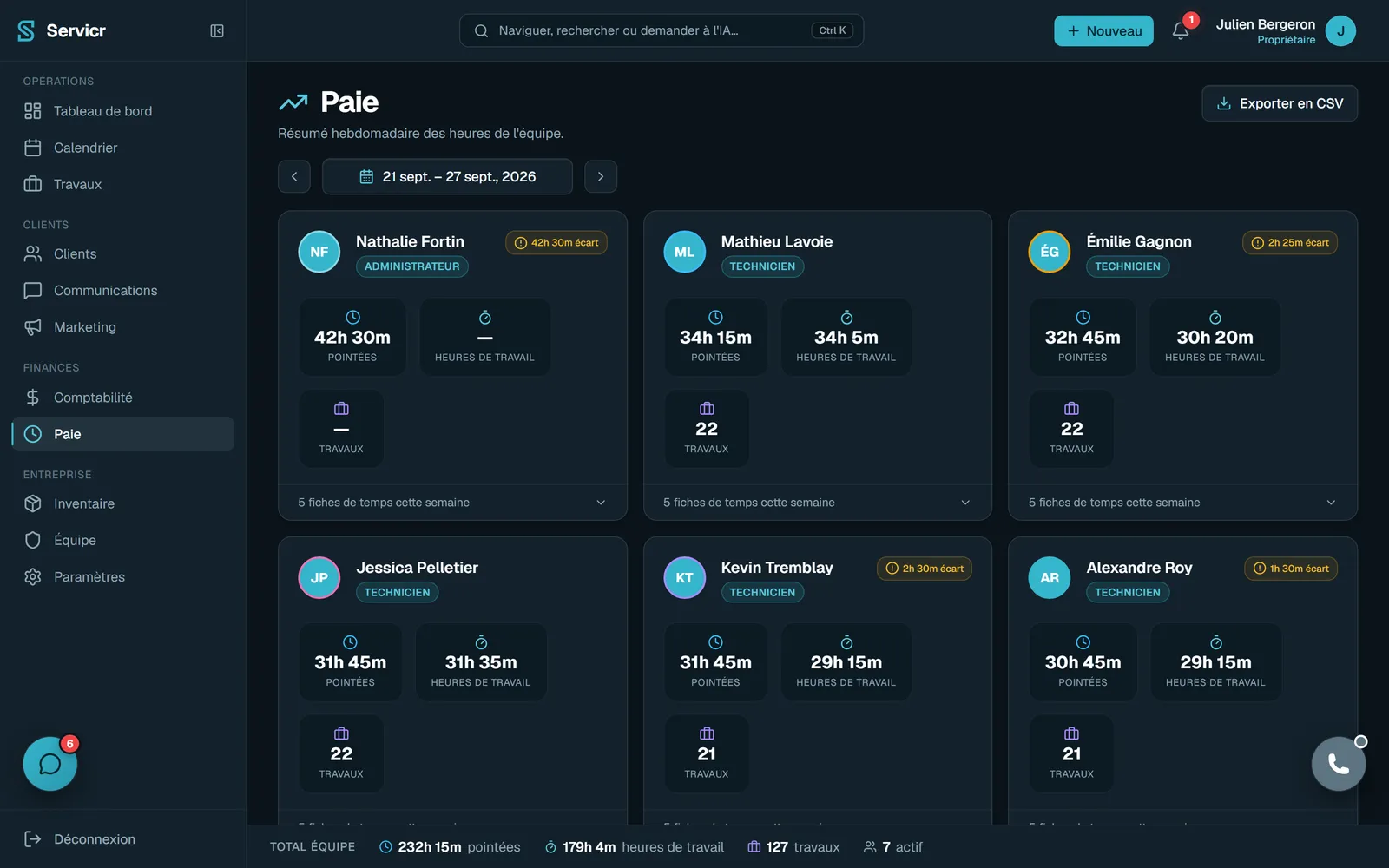Open Communications page

pos(123,290)
